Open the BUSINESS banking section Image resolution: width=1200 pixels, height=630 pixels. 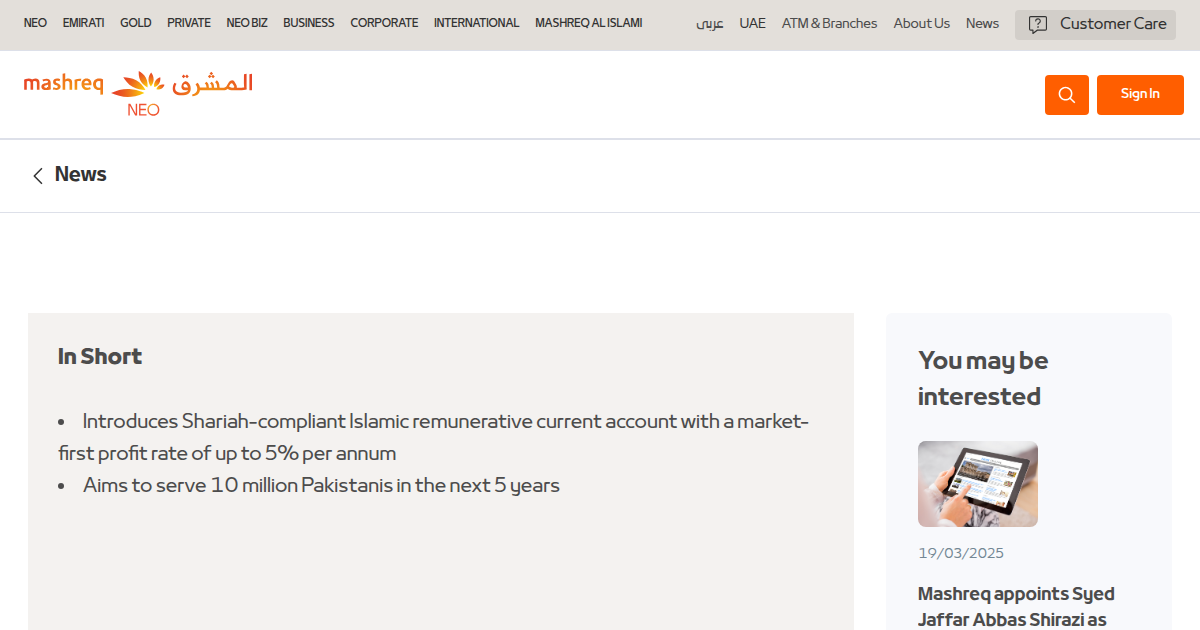[308, 22]
